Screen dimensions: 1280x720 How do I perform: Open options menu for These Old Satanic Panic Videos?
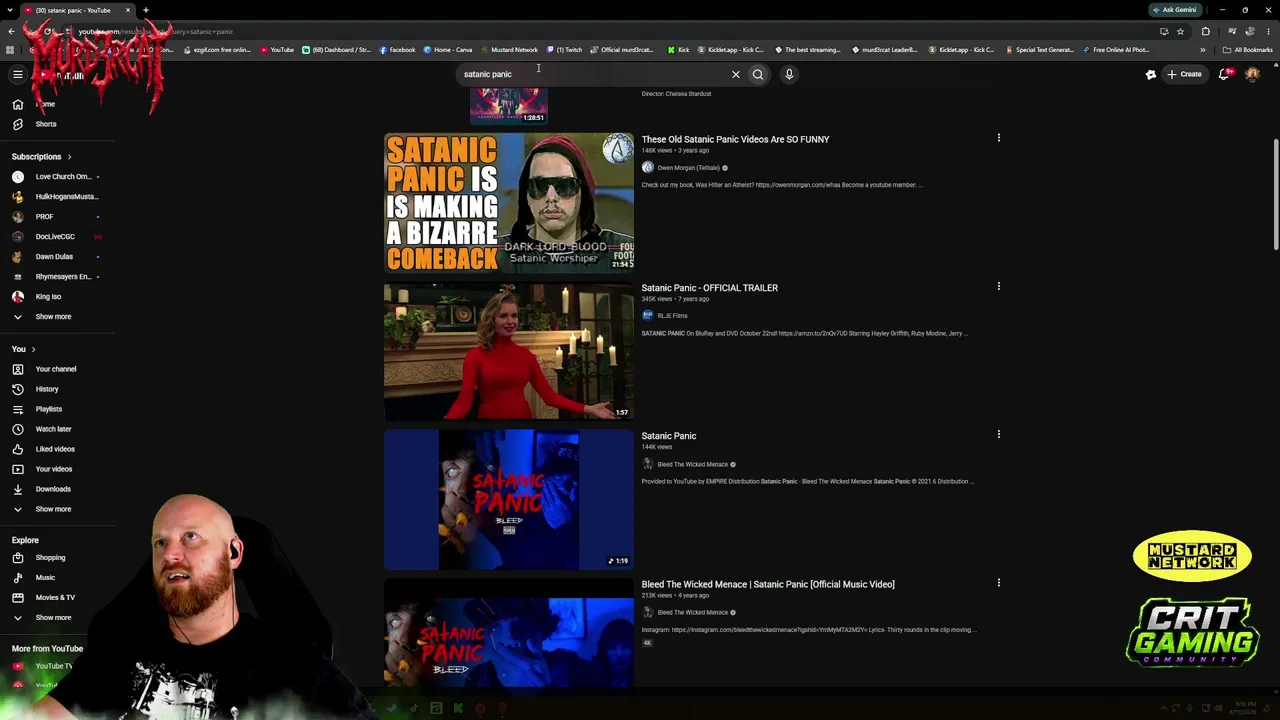point(998,138)
